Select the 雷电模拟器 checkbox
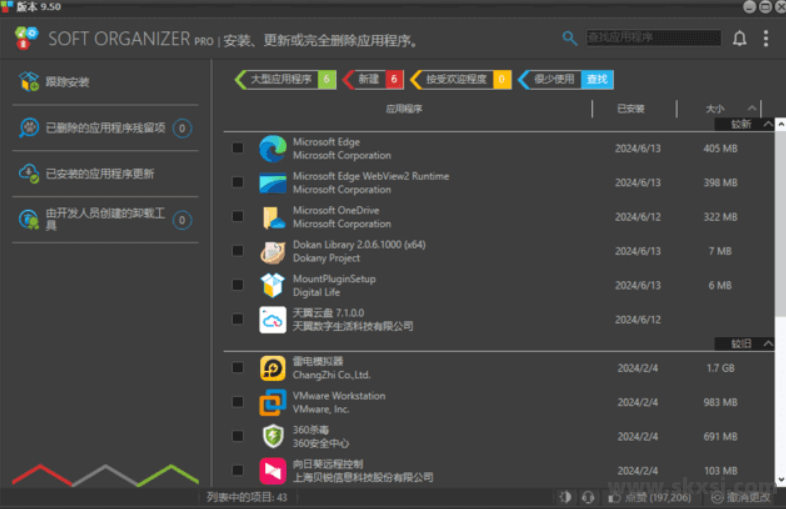This screenshot has width=786, height=509. [x=238, y=368]
